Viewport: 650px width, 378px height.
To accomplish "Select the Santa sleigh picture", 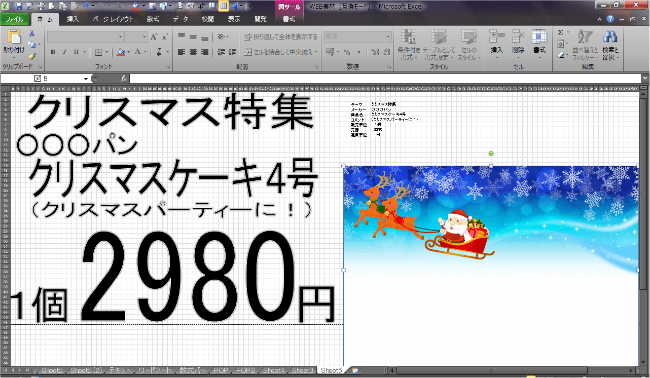I will 490,265.
